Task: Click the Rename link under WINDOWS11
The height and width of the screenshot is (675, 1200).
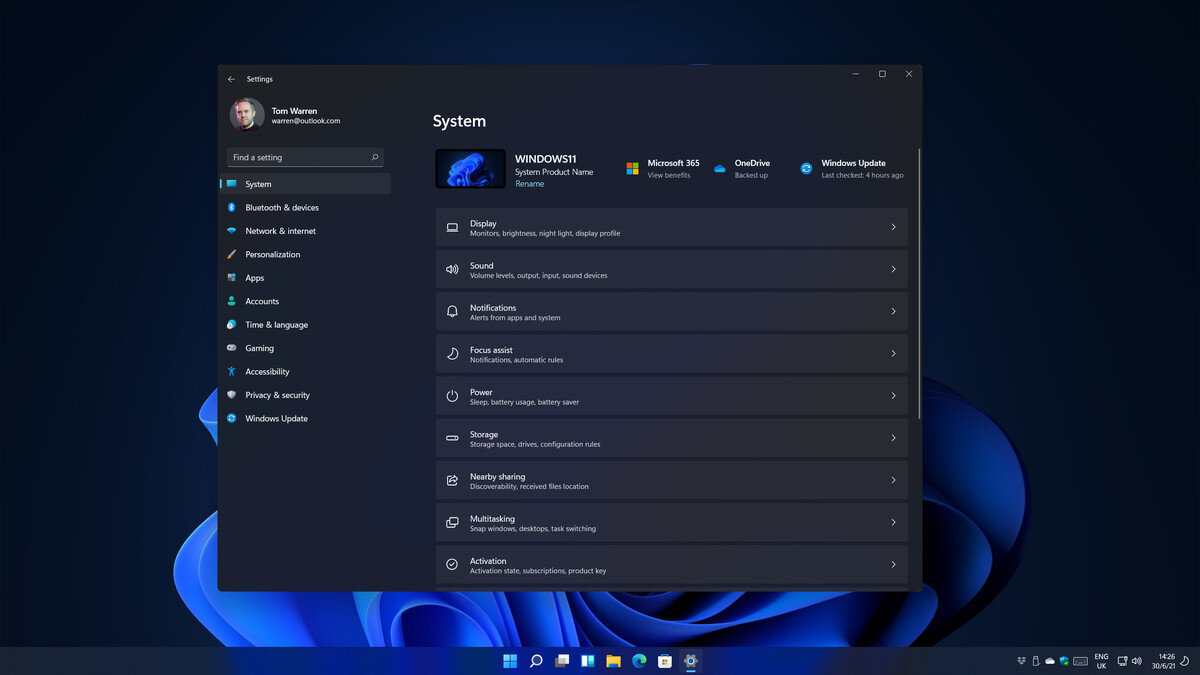Action: point(530,184)
